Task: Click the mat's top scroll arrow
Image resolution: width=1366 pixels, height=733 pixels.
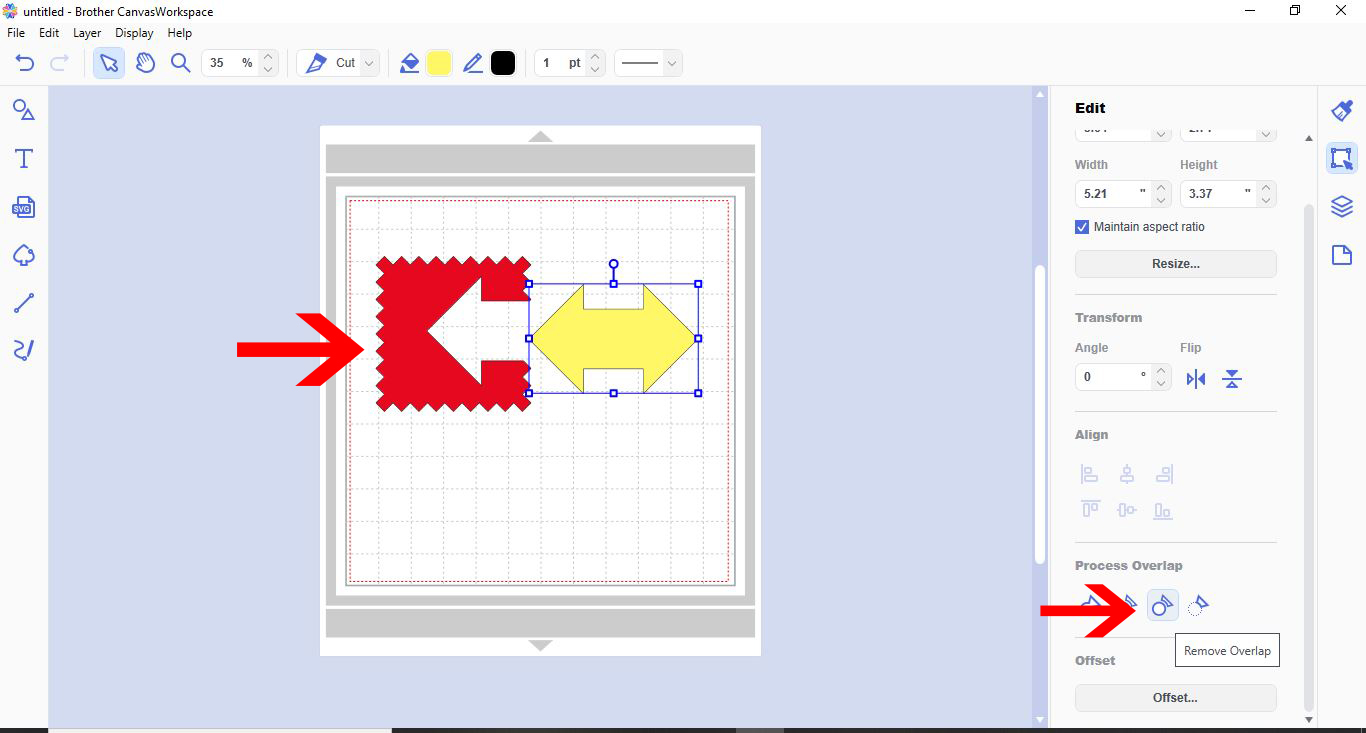Action: click(x=540, y=136)
